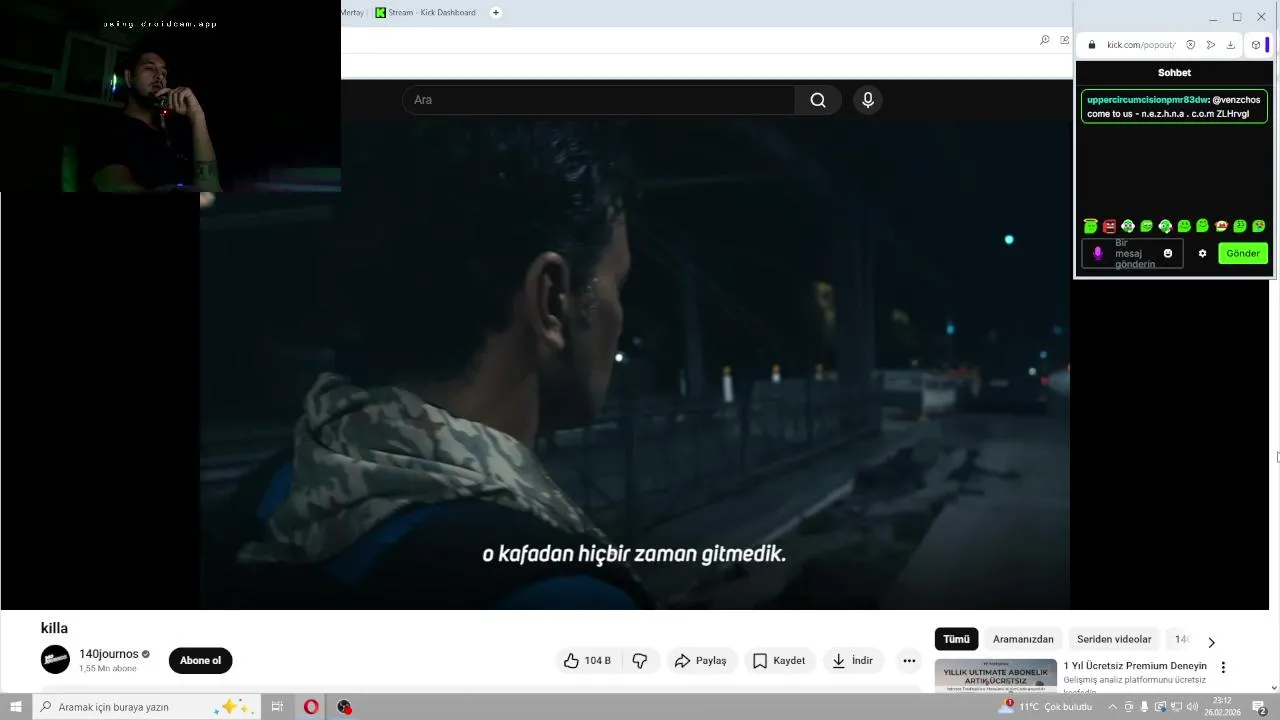Open the emoji picker smiley in chat box
This screenshot has height=720, width=1280.
tap(1168, 254)
